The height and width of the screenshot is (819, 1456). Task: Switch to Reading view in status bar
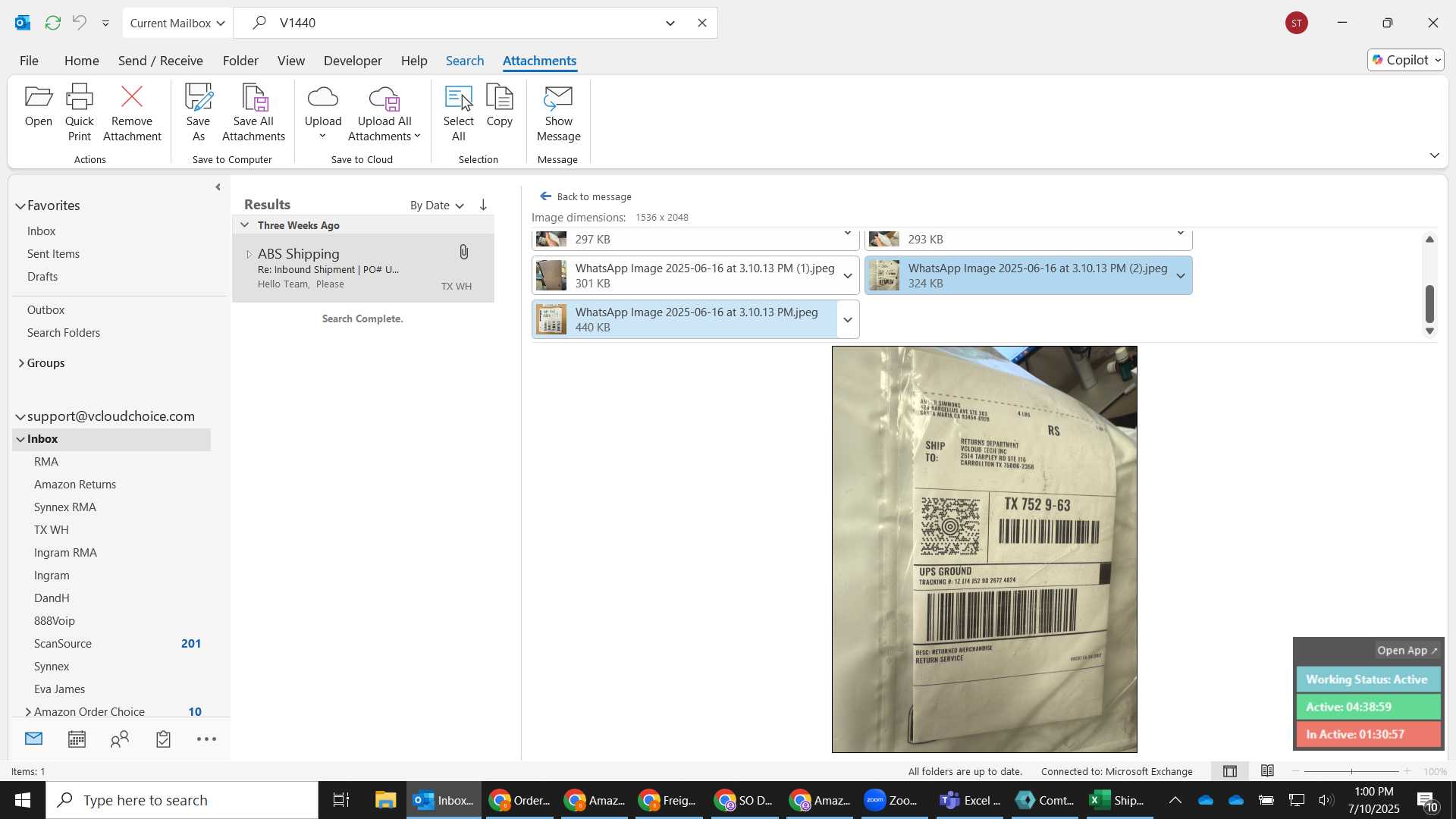[x=1267, y=771]
